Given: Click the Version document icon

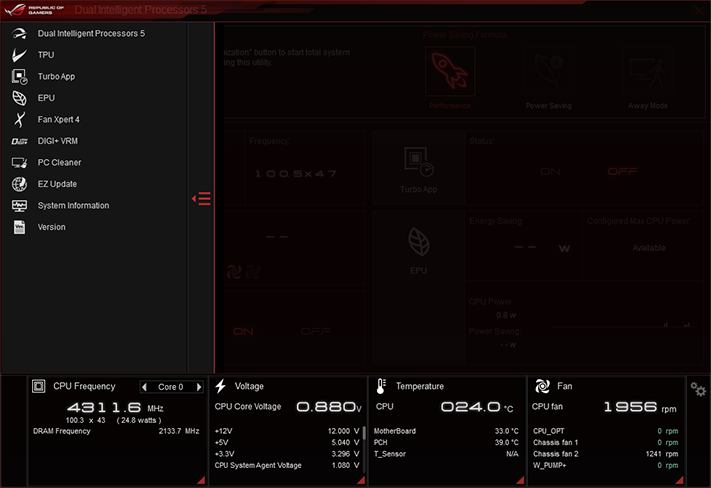Looking at the screenshot, I should [x=19, y=227].
